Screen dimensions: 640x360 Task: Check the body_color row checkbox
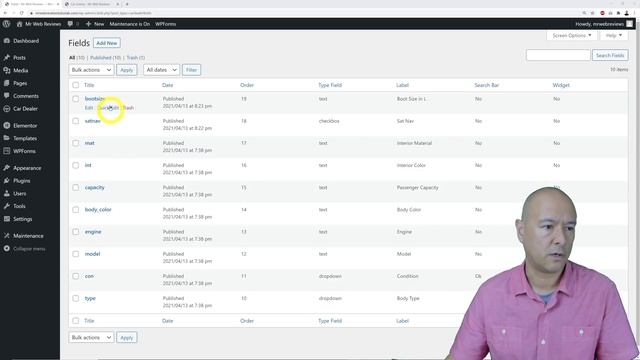coord(76,210)
